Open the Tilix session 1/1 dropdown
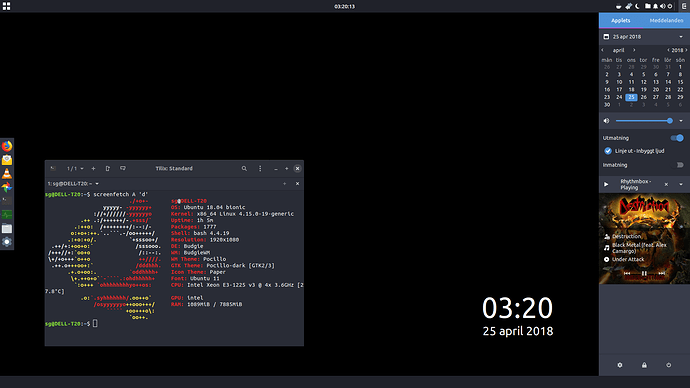Viewport: 690px width, 388px height. [75, 168]
